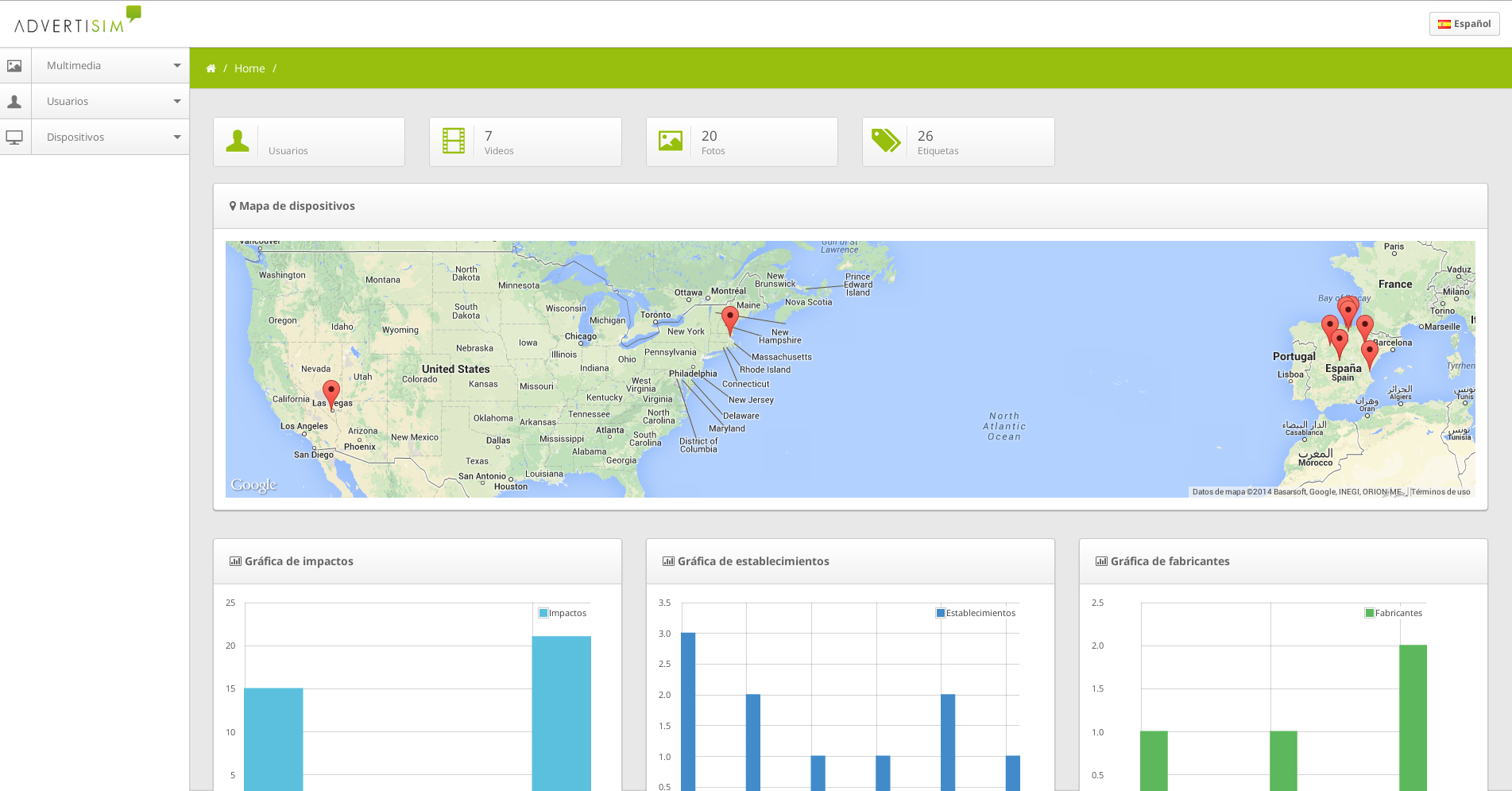The image size is (1512, 791).
Task: Click the Google logo on the map
Action: pos(254,485)
